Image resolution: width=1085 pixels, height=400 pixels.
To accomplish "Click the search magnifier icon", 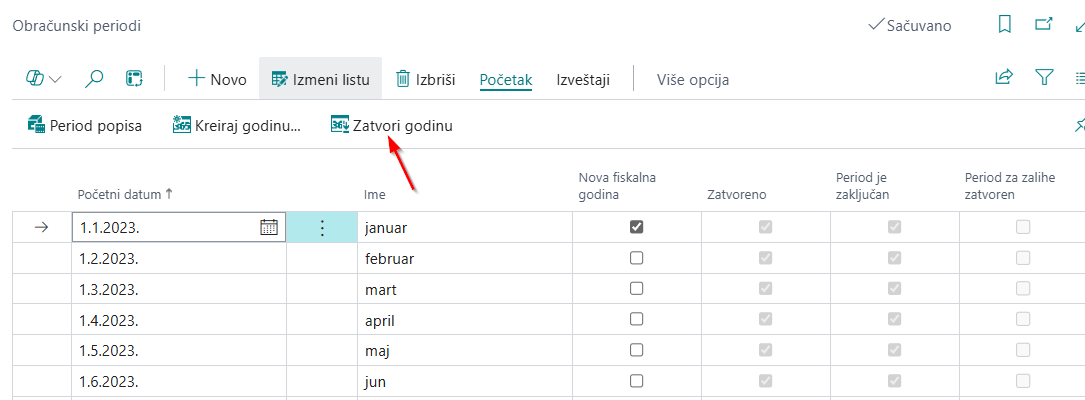I will (93, 79).
